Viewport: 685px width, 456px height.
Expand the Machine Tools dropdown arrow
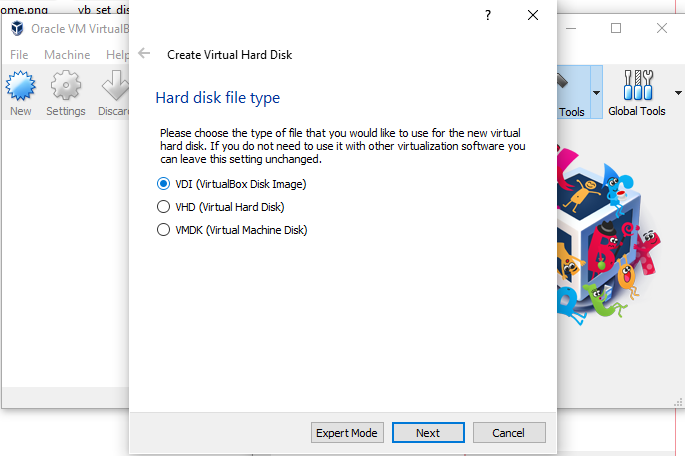596,93
